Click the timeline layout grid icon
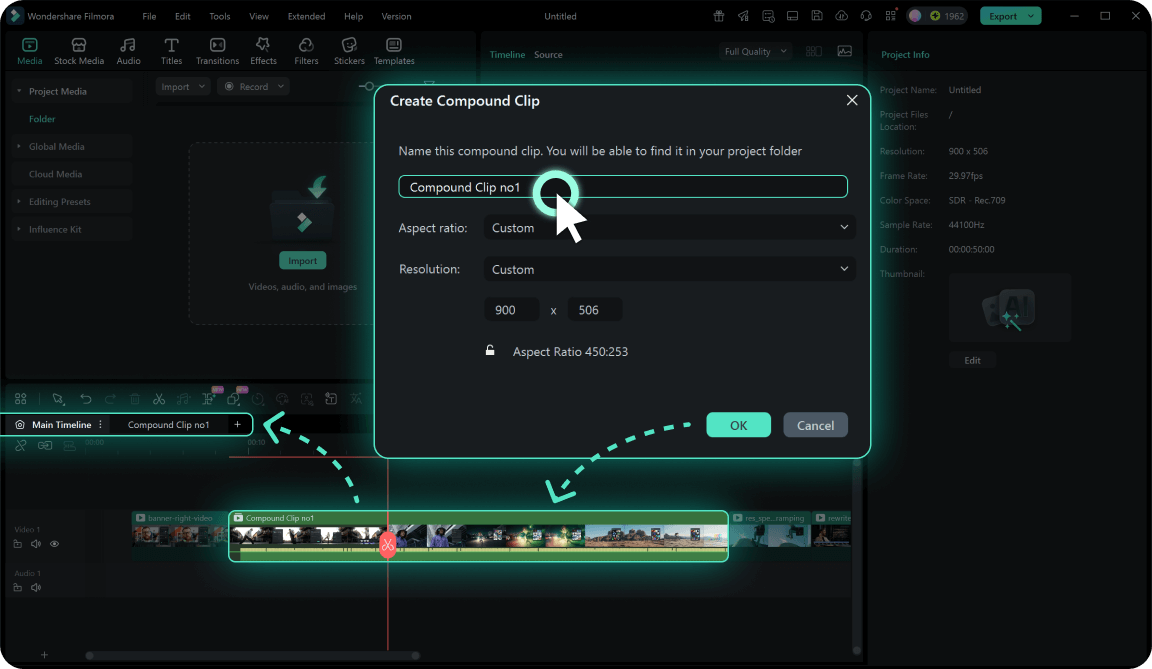The width and height of the screenshot is (1152, 669). click(21, 399)
